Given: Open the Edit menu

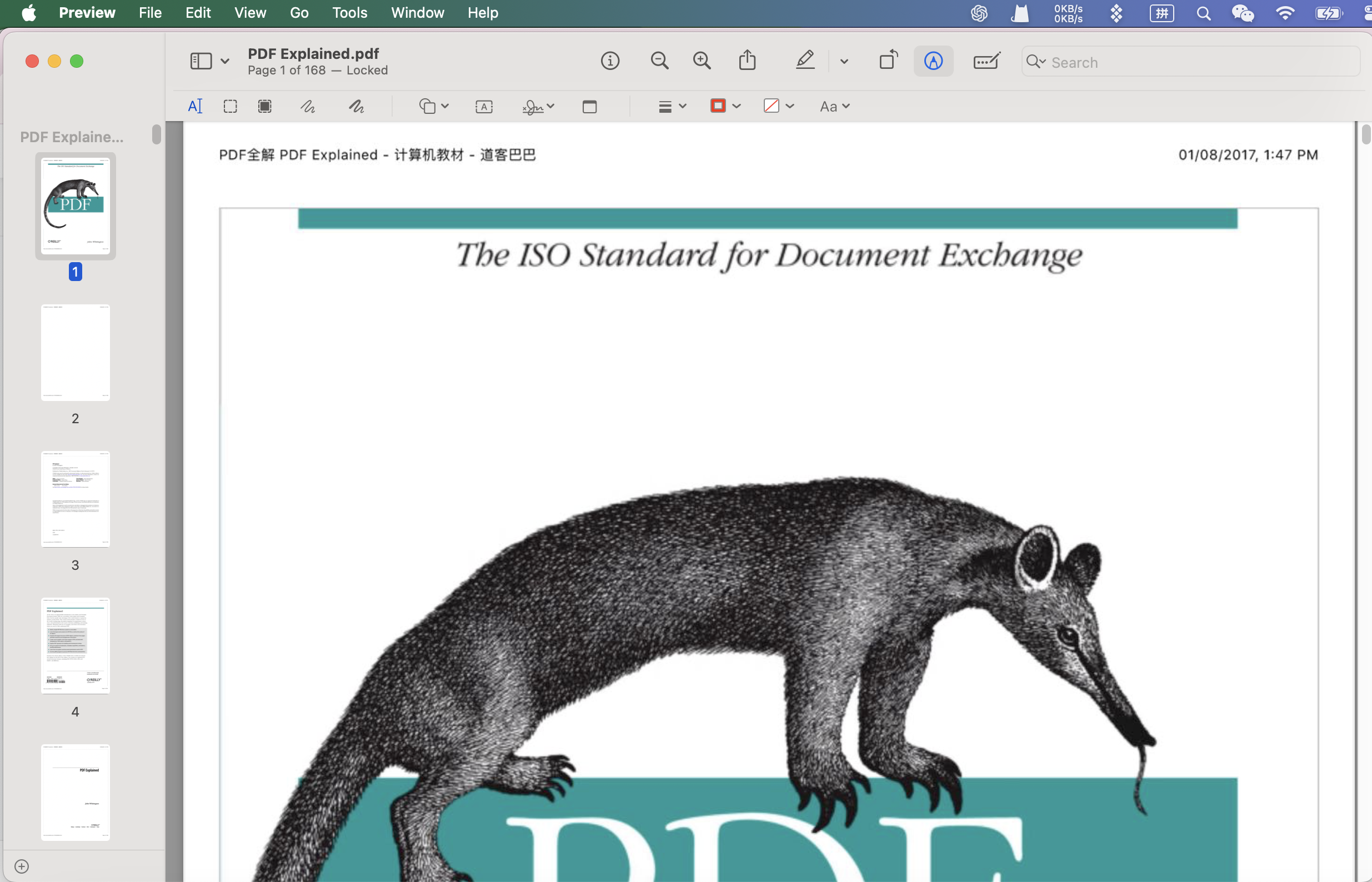Looking at the screenshot, I should coord(198,13).
